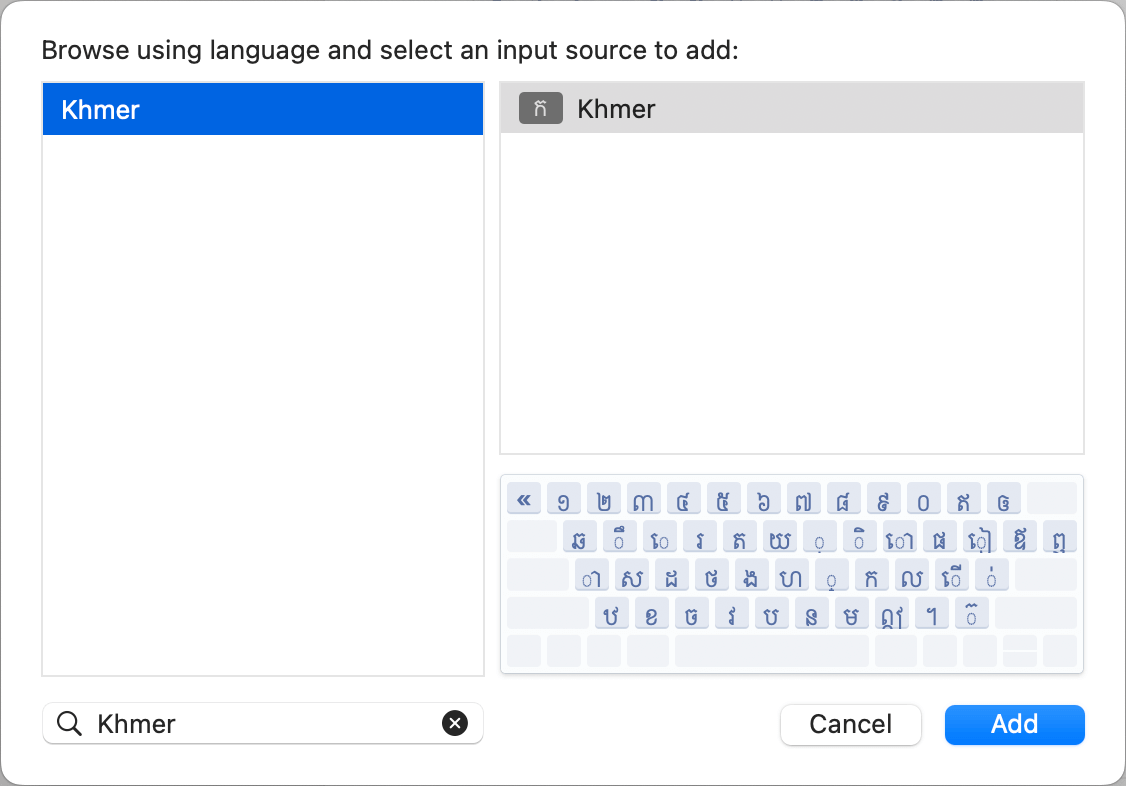The image size is (1126, 786).
Task: Click the Khmer digit ១ key
Action: pos(564,498)
